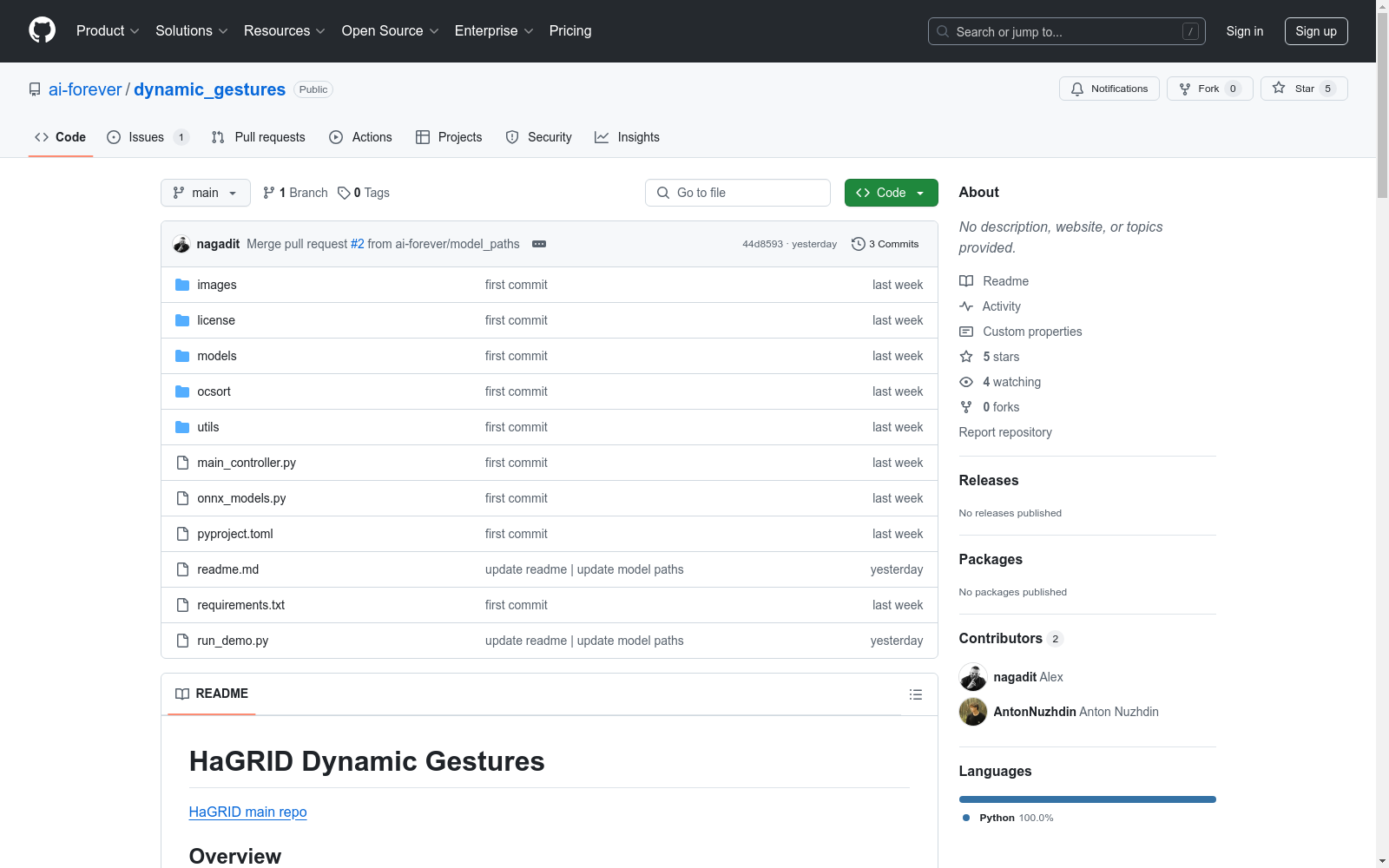
Task: Click the eye icon beside 4 watching
Action: pos(966,382)
